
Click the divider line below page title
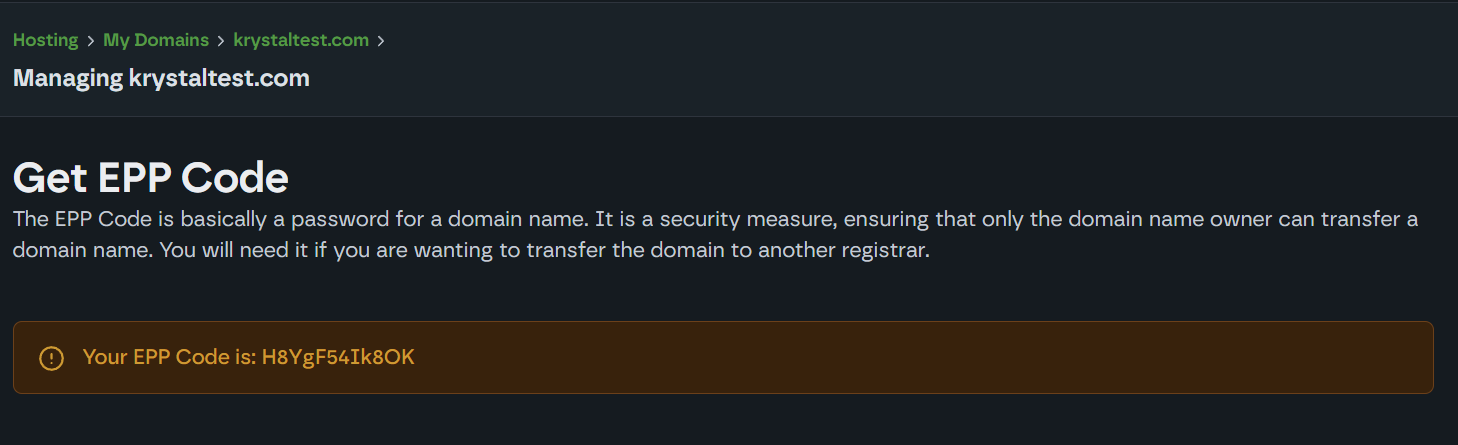pos(729,116)
